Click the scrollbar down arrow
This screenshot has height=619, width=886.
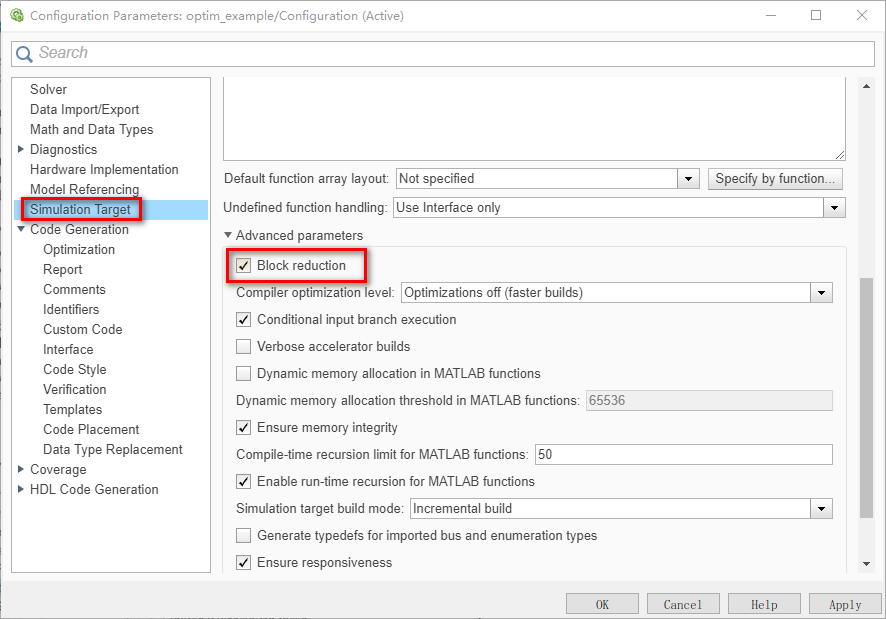click(866, 564)
